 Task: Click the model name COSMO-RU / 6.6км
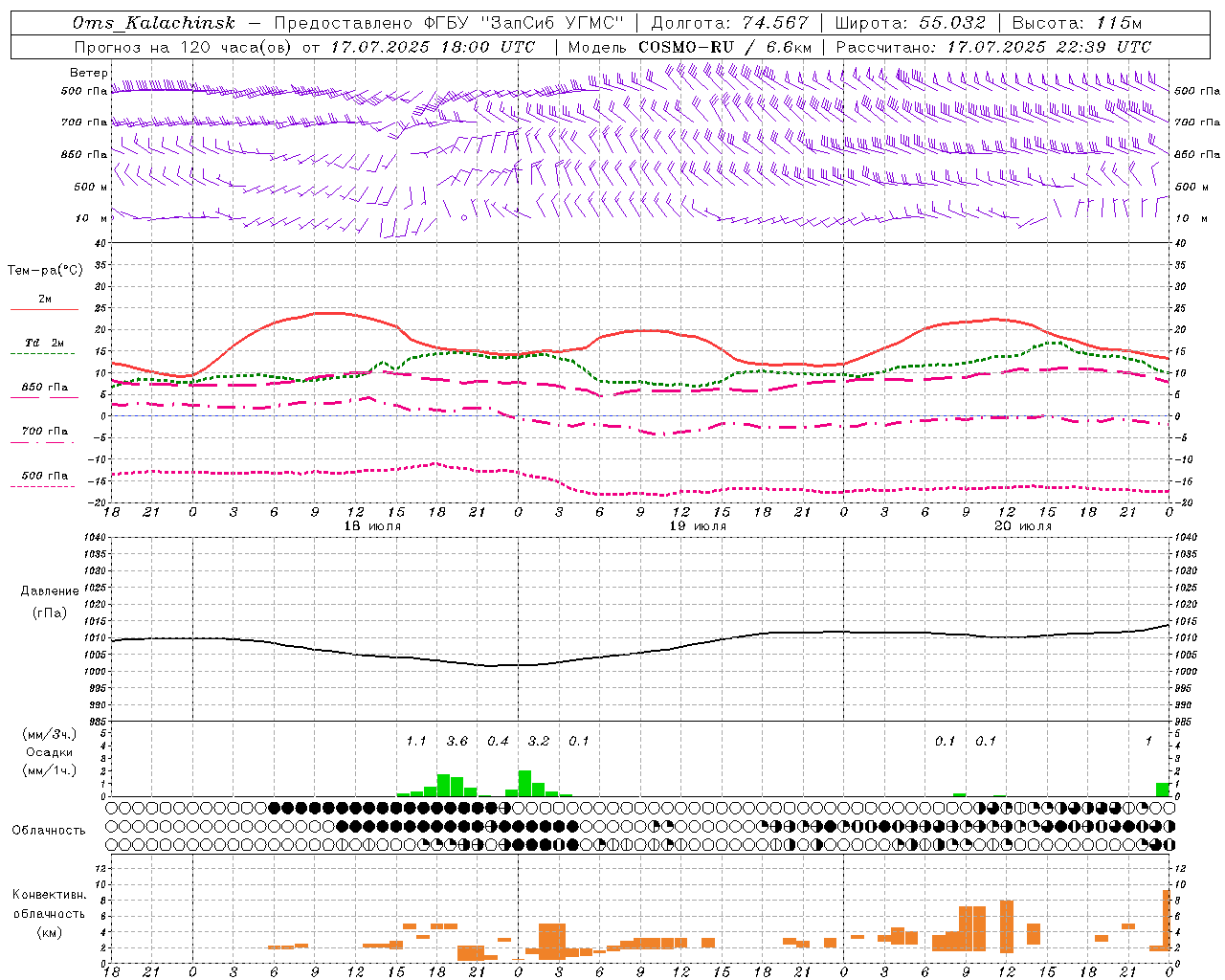[724, 47]
